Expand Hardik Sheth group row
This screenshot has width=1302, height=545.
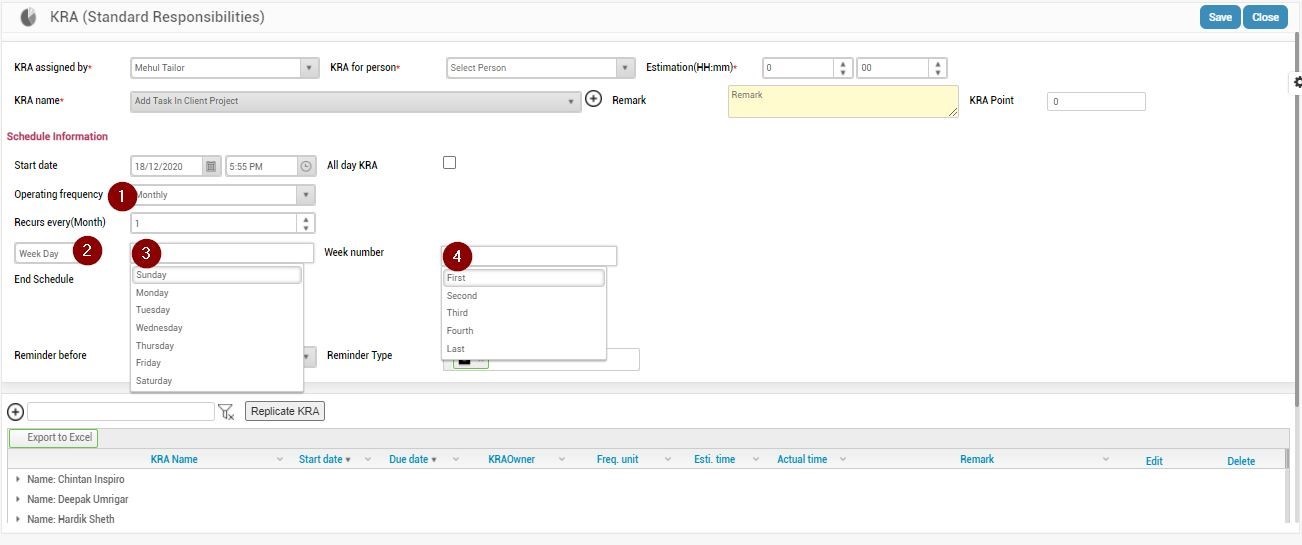point(18,520)
